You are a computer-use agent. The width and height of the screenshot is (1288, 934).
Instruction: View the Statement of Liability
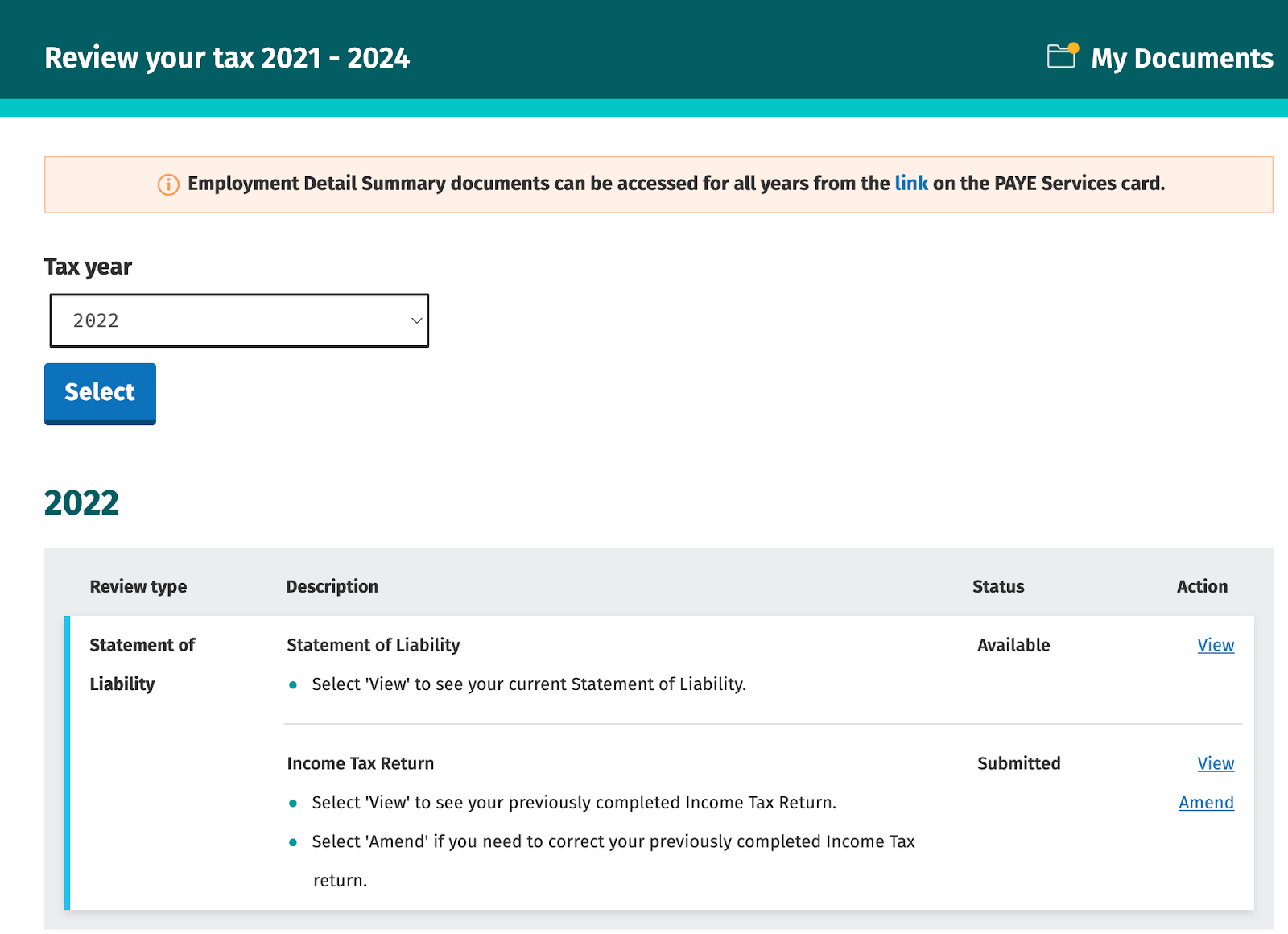coord(1215,645)
